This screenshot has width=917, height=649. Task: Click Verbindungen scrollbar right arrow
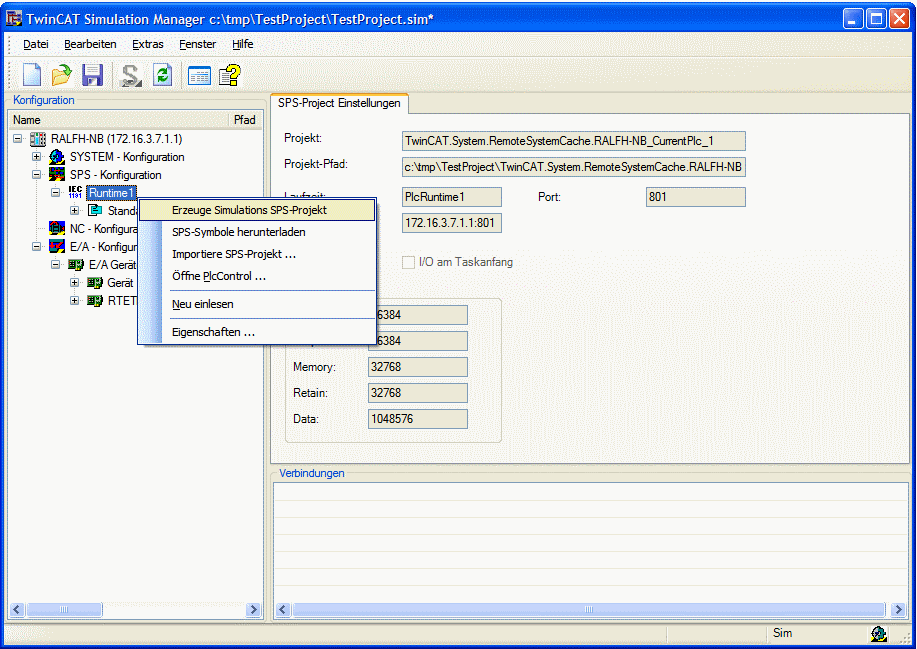click(899, 609)
